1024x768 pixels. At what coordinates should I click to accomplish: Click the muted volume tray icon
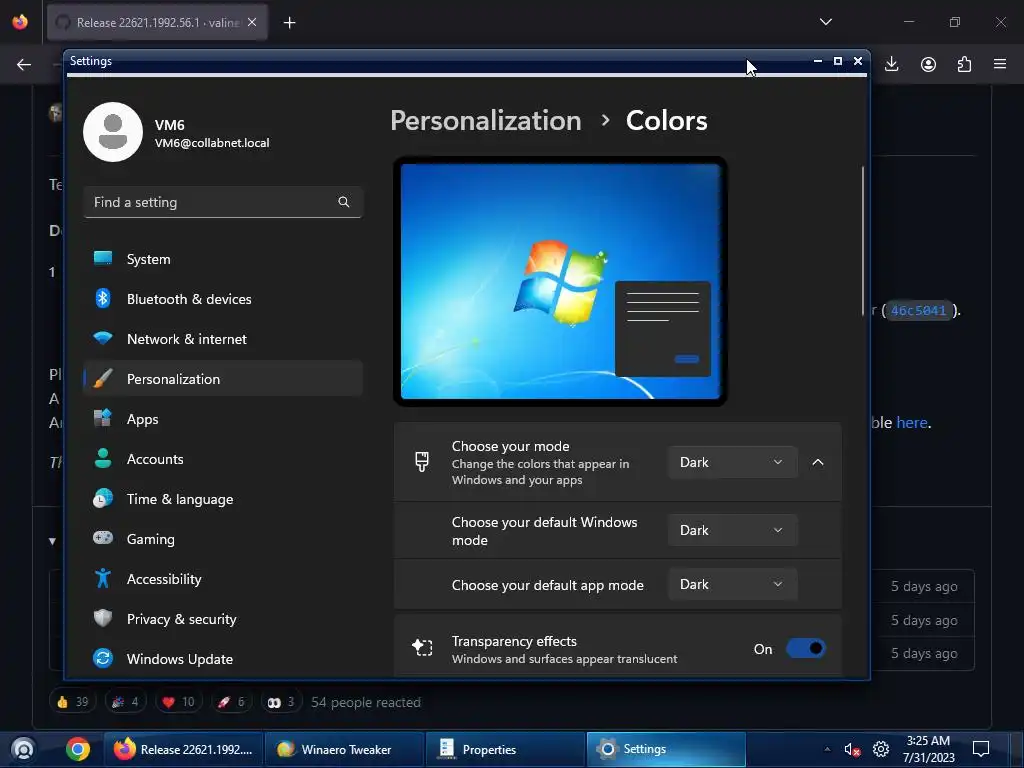(x=852, y=749)
